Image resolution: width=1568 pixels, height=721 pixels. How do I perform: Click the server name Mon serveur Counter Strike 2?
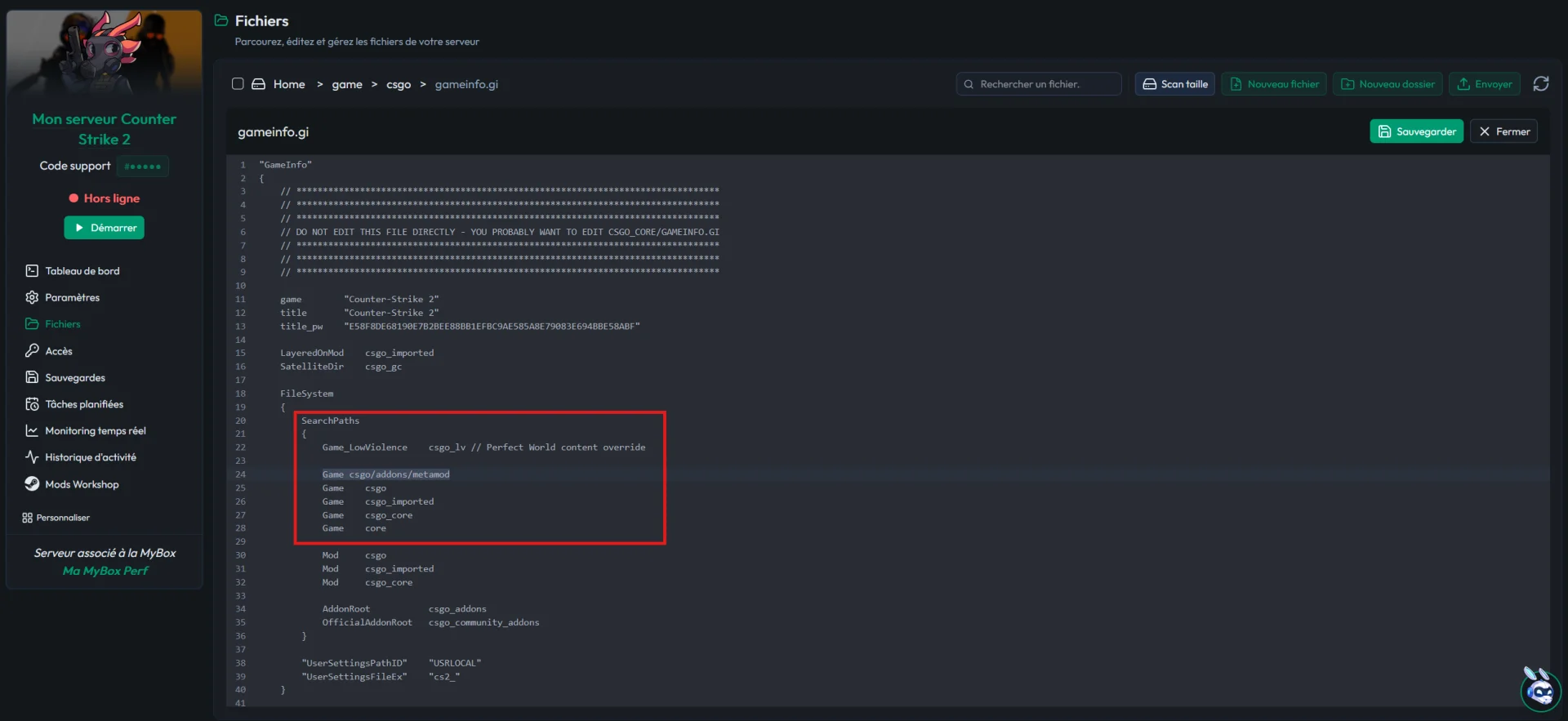pyautogui.click(x=105, y=129)
